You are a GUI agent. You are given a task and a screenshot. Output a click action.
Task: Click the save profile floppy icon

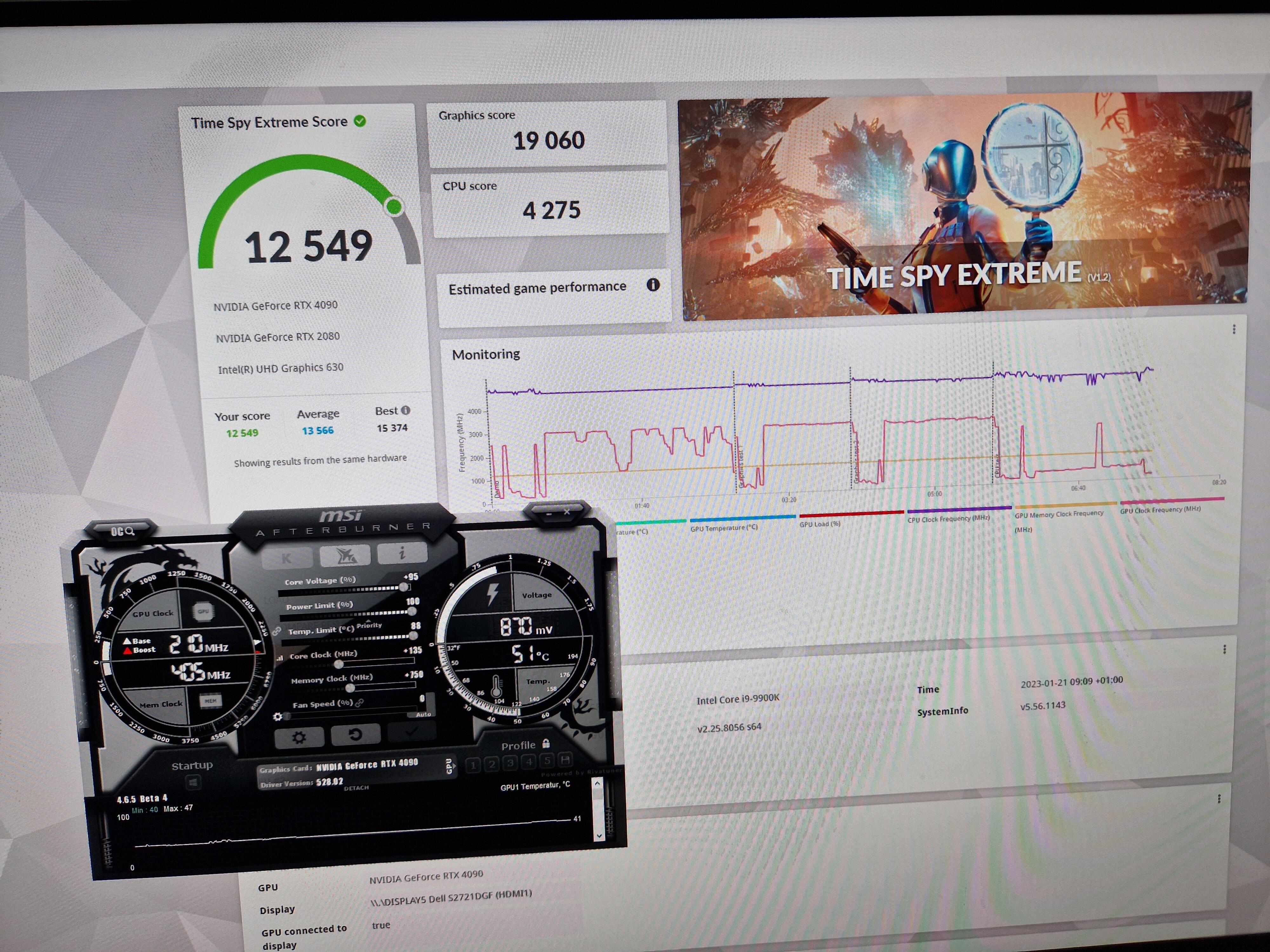[x=565, y=760]
